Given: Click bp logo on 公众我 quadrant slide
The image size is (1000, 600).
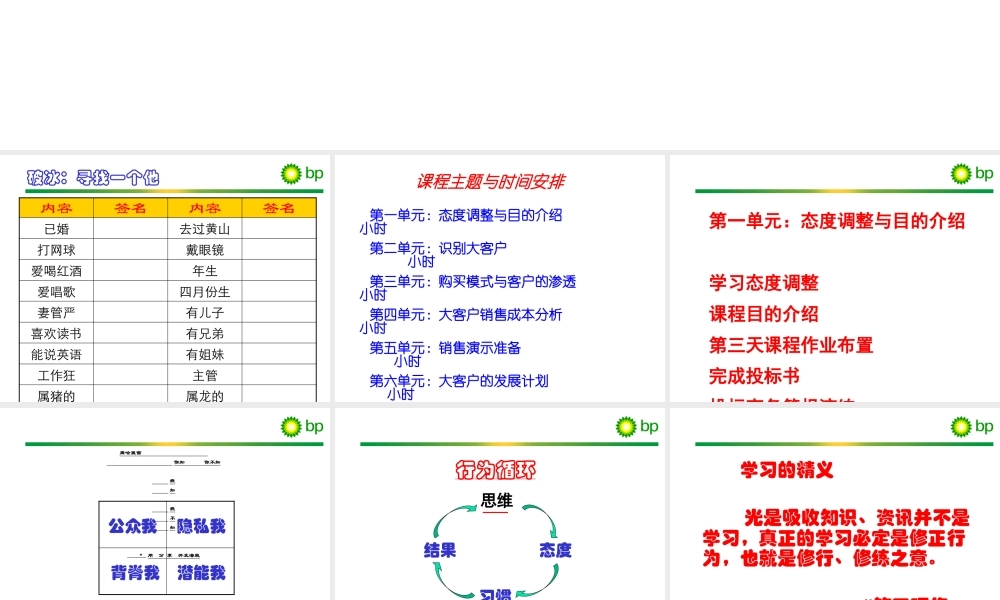Looking at the screenshot, I should coord(302,426).
